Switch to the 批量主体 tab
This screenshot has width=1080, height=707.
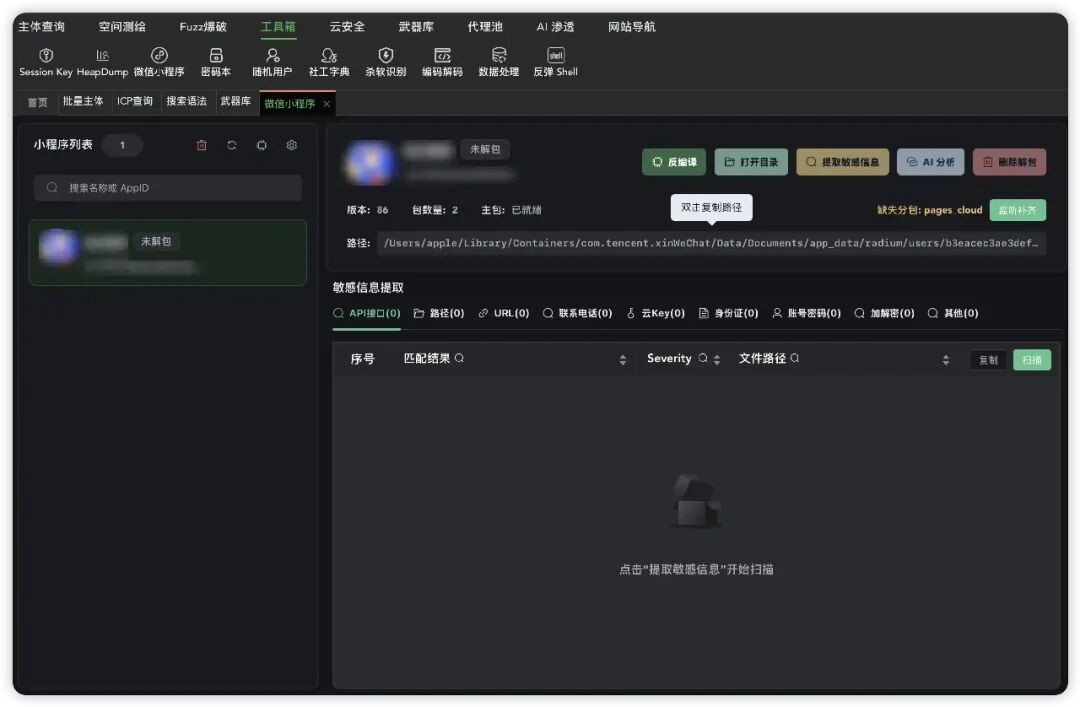[x=83, y=101]
